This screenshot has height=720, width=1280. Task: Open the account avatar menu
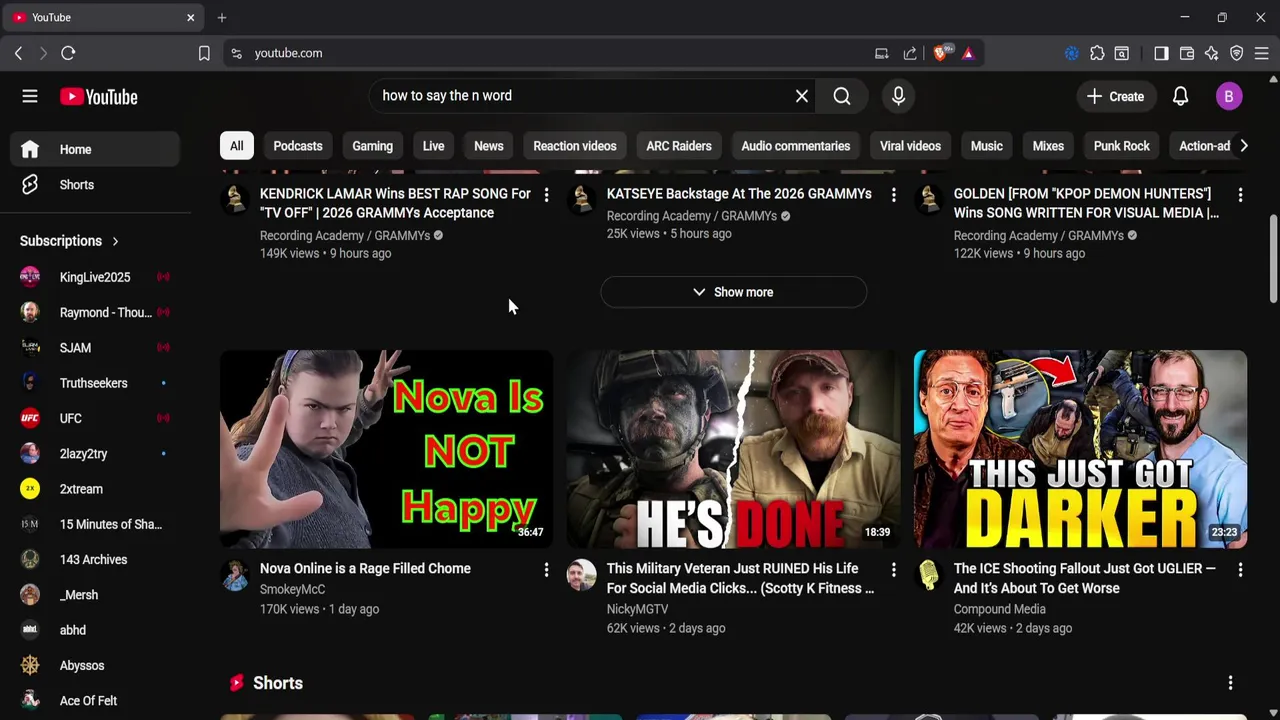[1229, 96]
